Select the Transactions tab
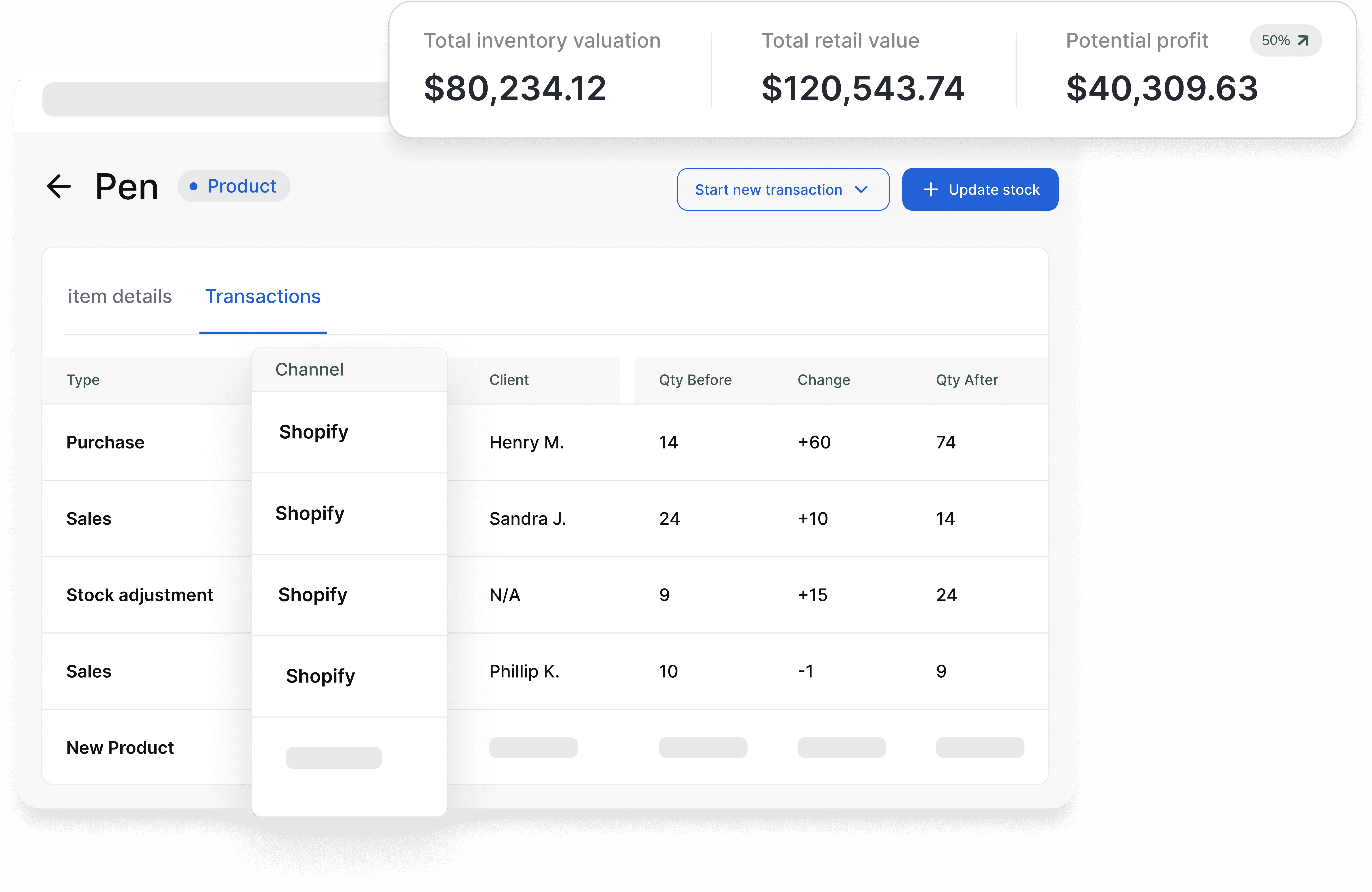 pyautogui.click(x=263, y=296)
